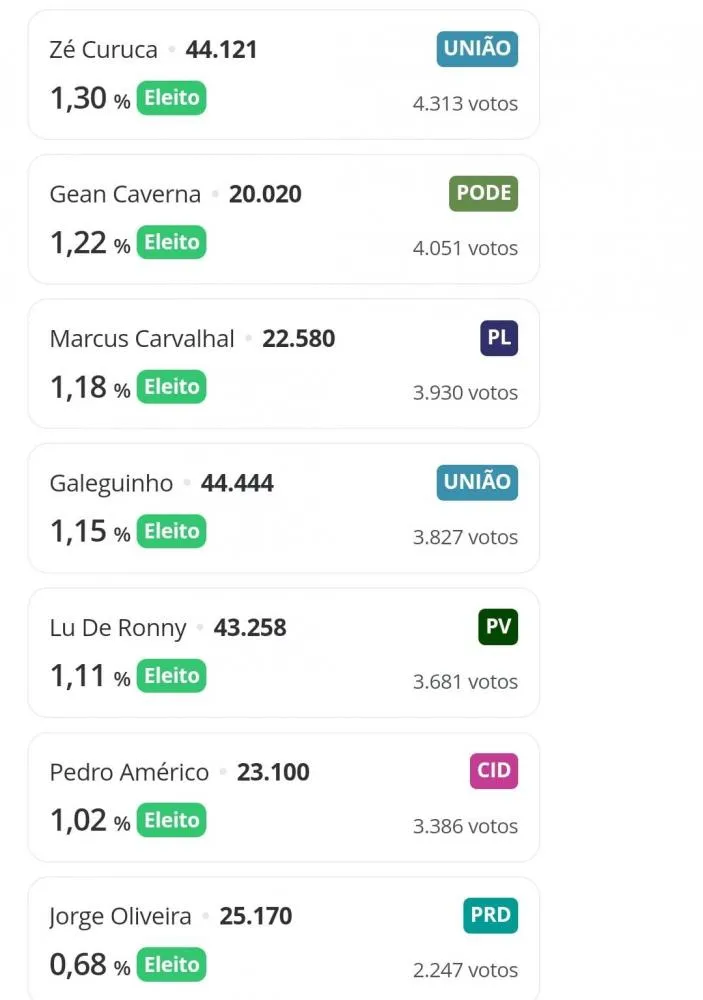
Task: Click the Eleito tag for Marcus Carvalhal
Action: coord(172,386)
